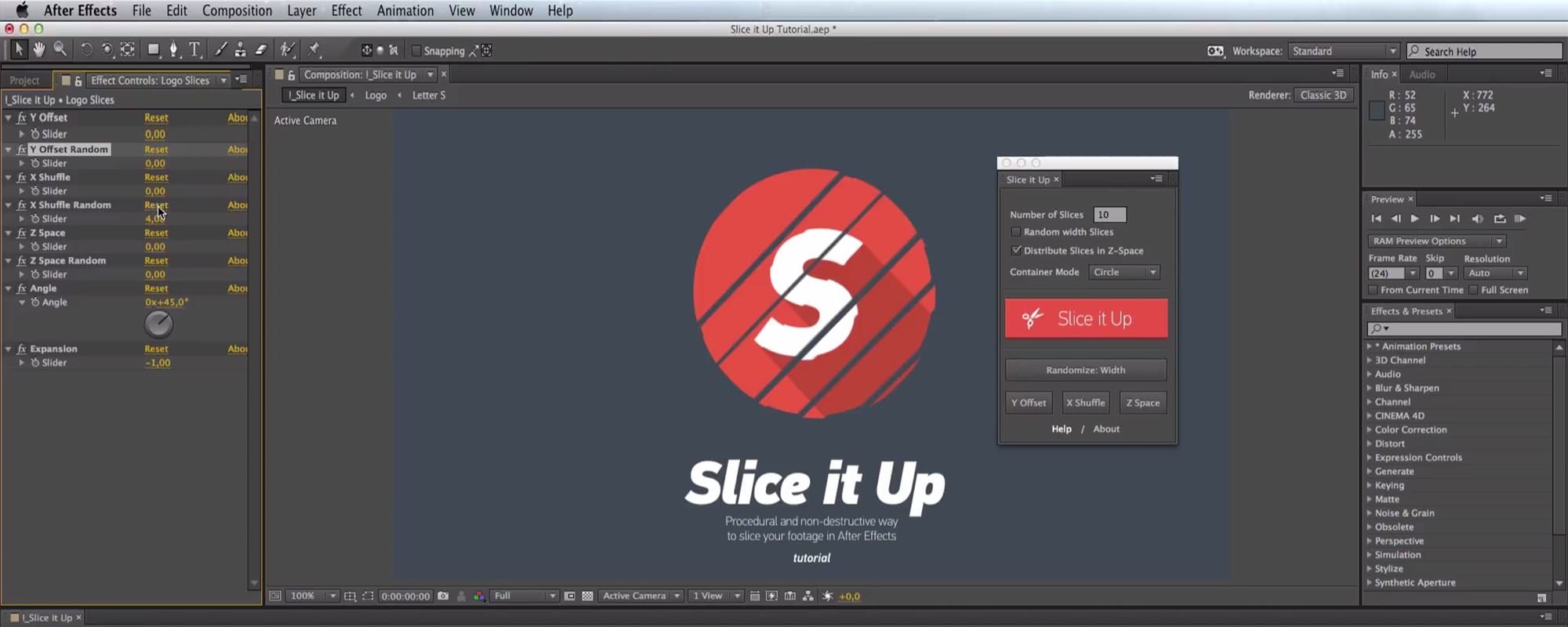Viewport: 1568px width, 627px height.
Task: Open the Workspace Standard dropdown
Action: (1343, 51)
